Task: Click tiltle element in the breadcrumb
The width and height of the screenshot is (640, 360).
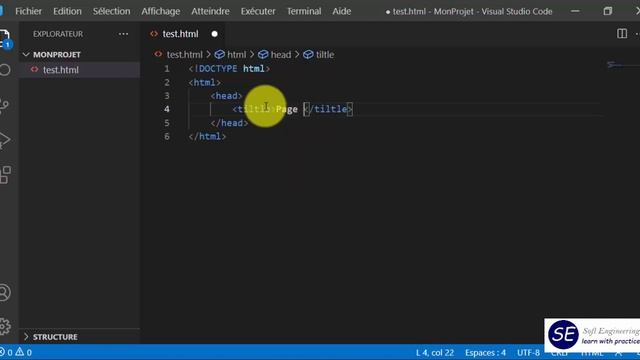Action: [325, 54]
